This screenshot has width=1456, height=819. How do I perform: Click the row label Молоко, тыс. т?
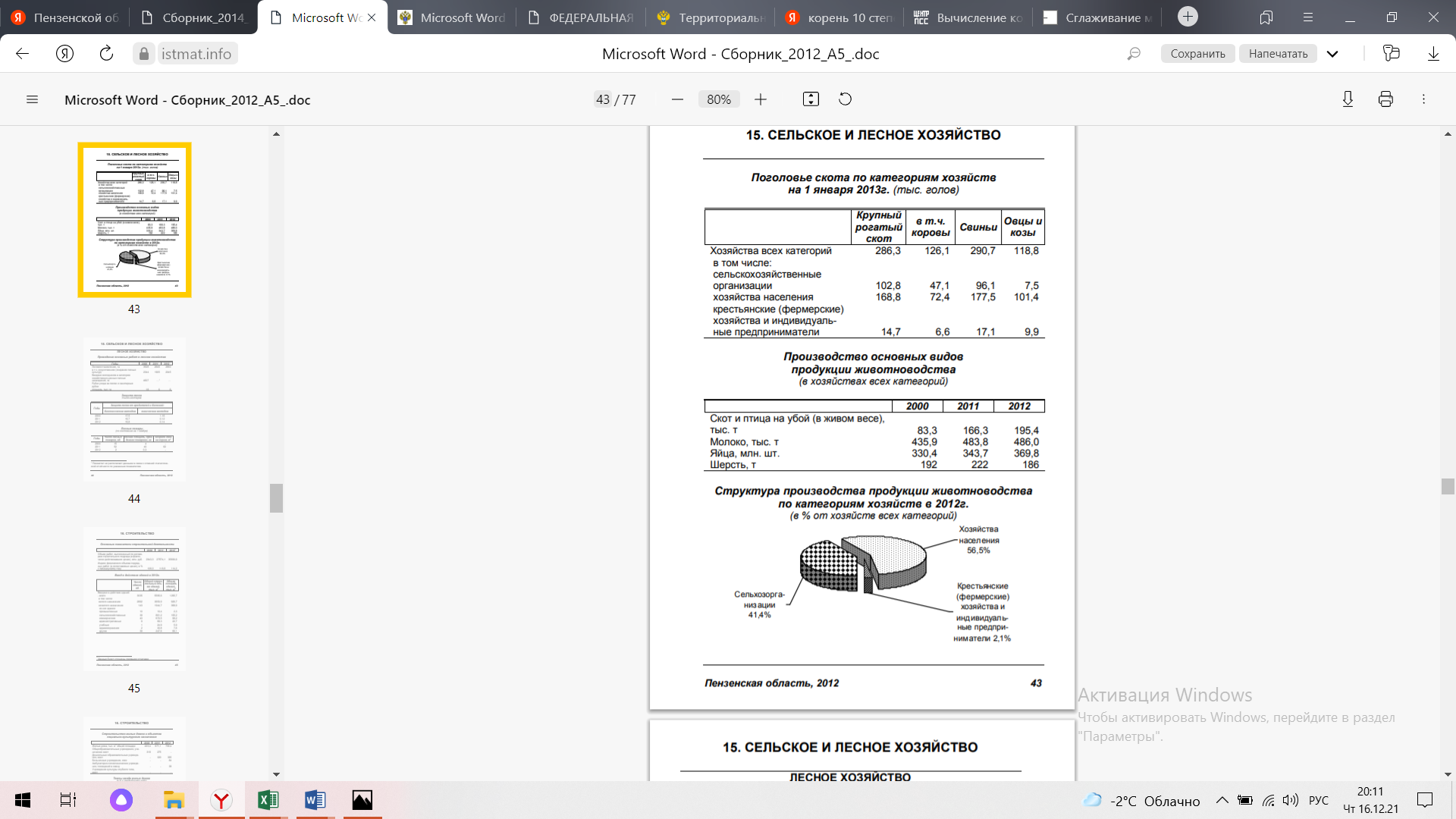click(744, 442)
